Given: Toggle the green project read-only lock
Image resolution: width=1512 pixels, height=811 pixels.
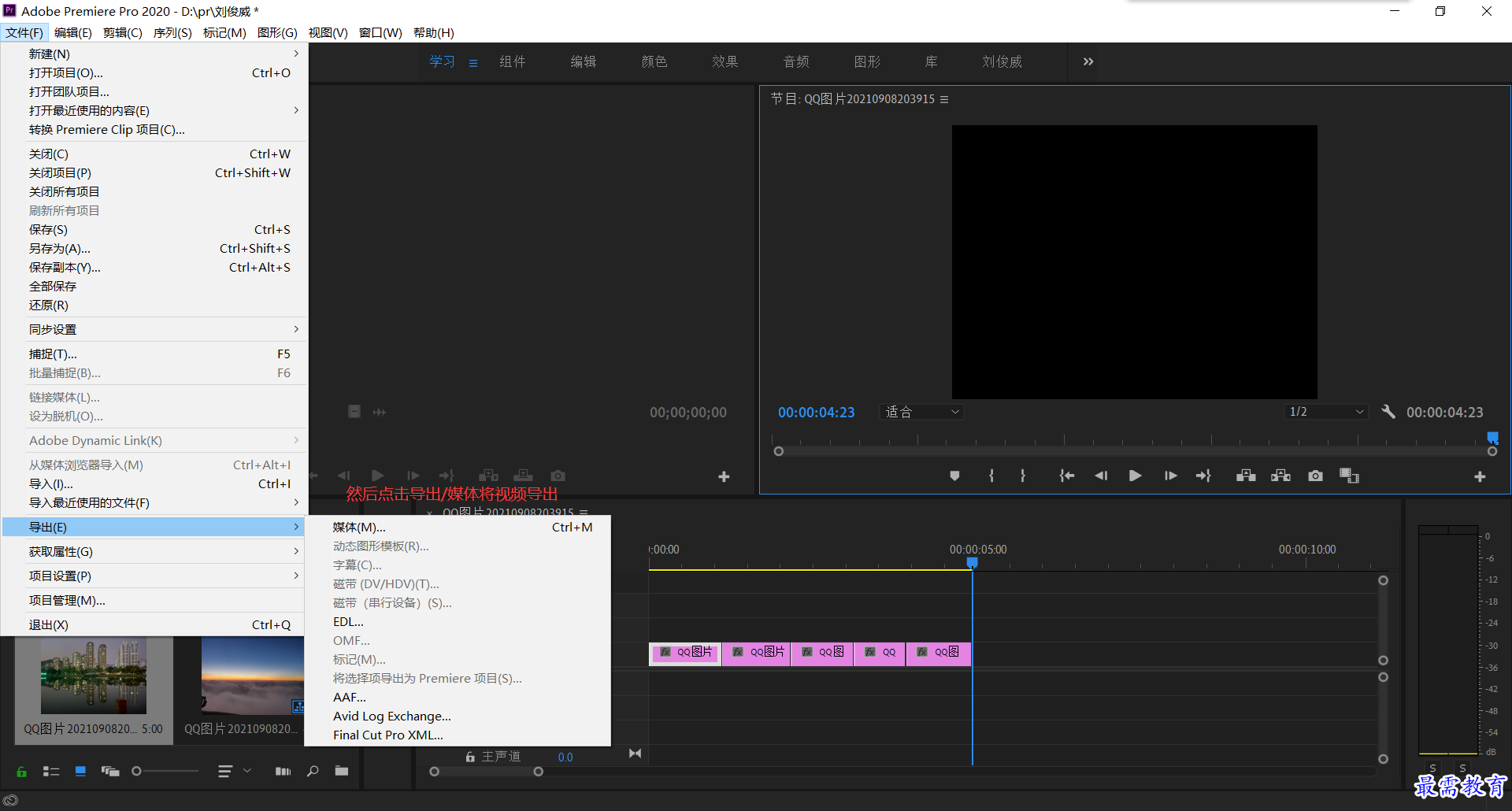Looking at the screenshot, I should click(21, 772).
